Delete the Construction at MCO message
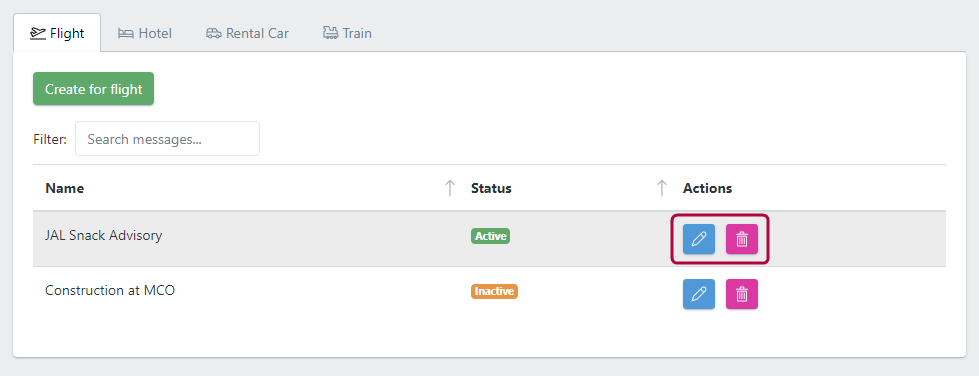The height and width of the screenshot is (376, 979). tap(742, 294)
